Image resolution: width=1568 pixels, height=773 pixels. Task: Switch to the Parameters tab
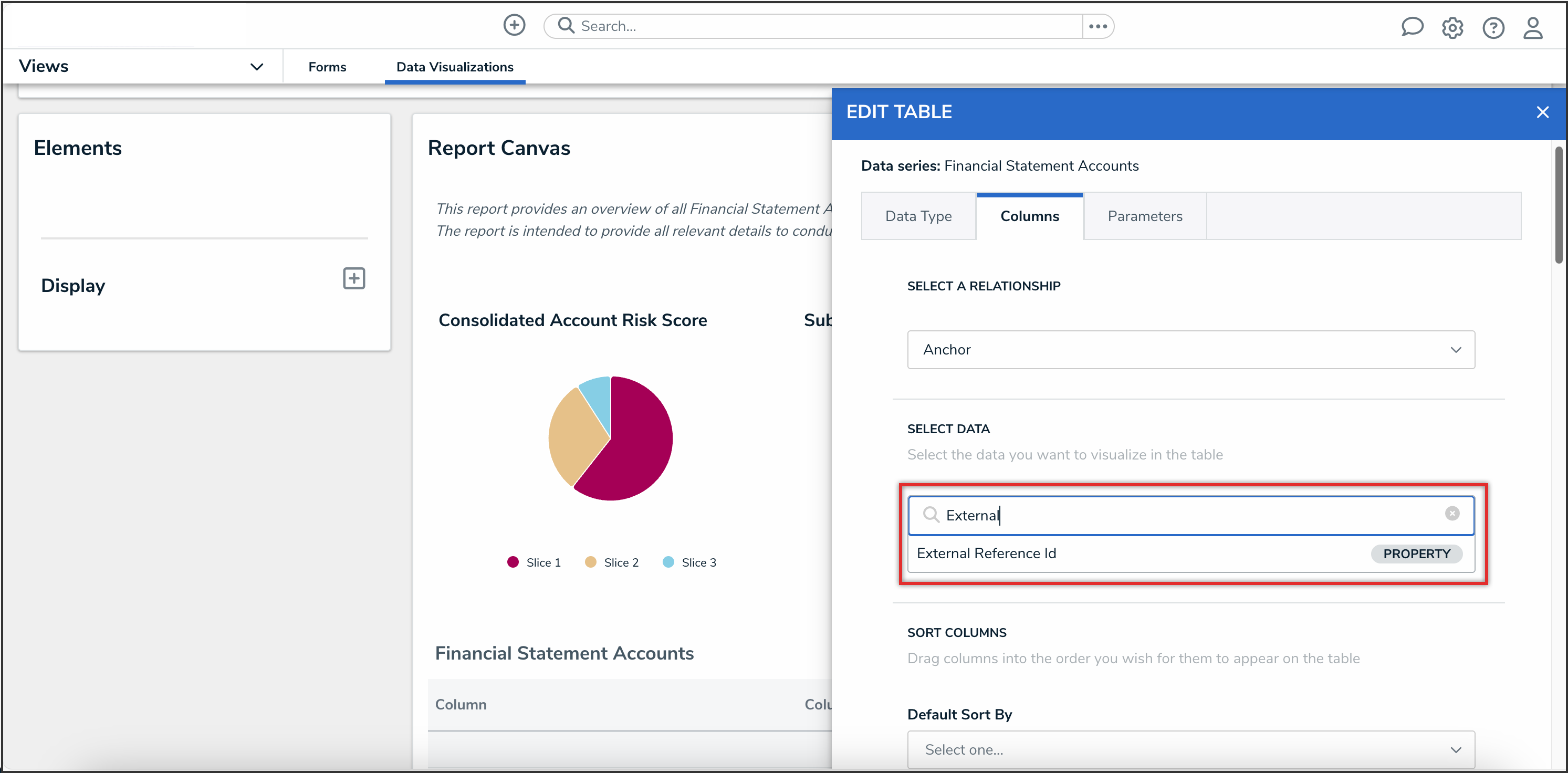click(x=1144, y=216)
